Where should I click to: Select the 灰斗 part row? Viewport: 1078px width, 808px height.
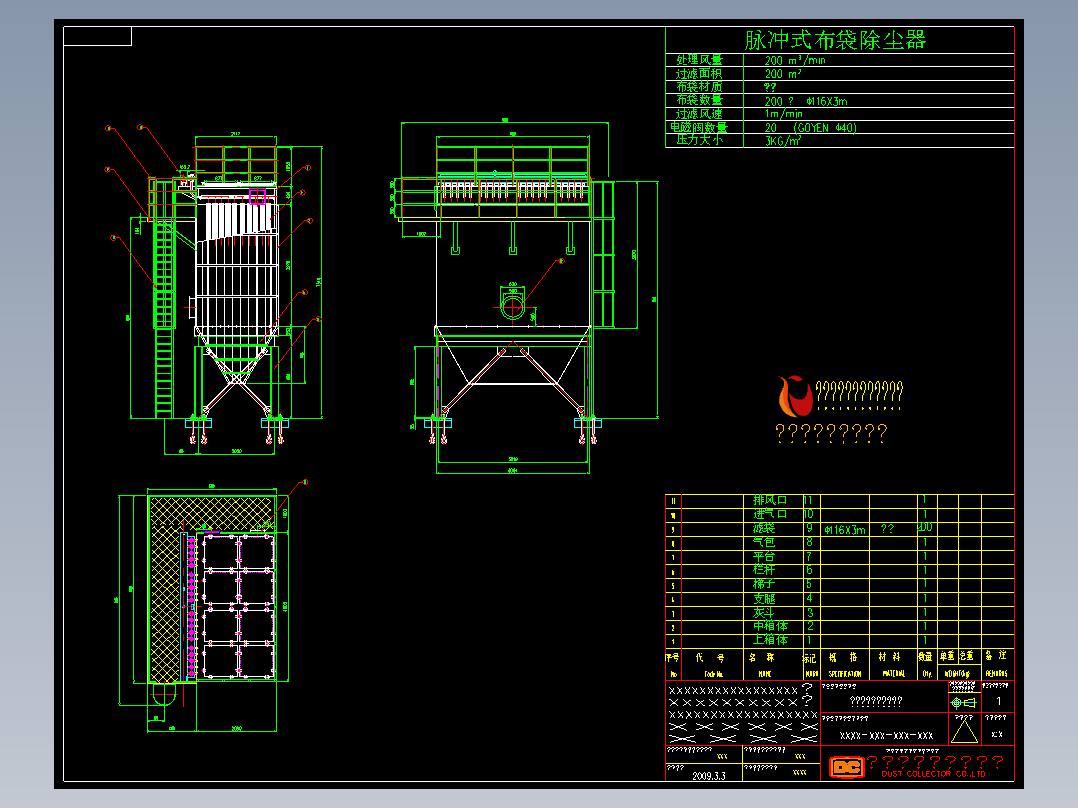click(839, 613)
